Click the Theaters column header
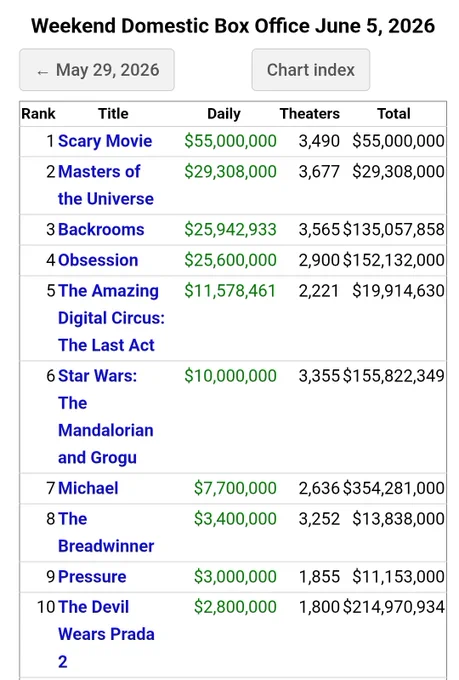 [310, 114]
